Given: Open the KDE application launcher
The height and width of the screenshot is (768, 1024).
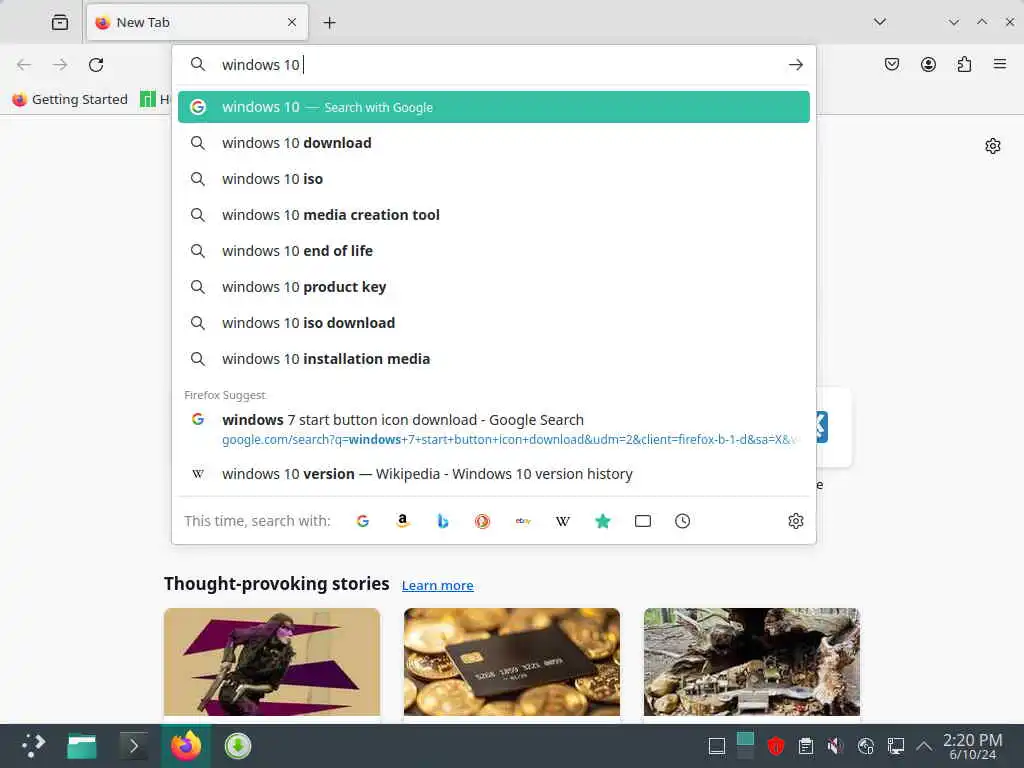Looking at the screenshot, I should [33, 746].
